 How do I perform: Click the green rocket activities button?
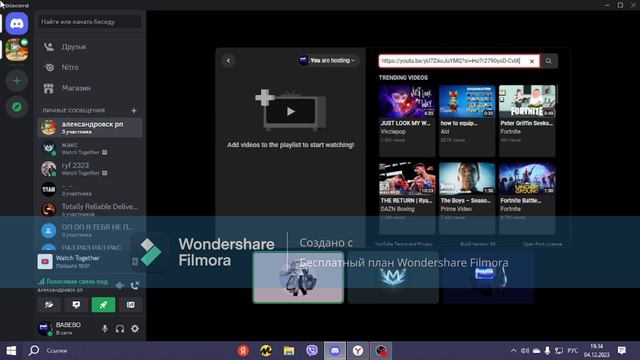point(103,304)
